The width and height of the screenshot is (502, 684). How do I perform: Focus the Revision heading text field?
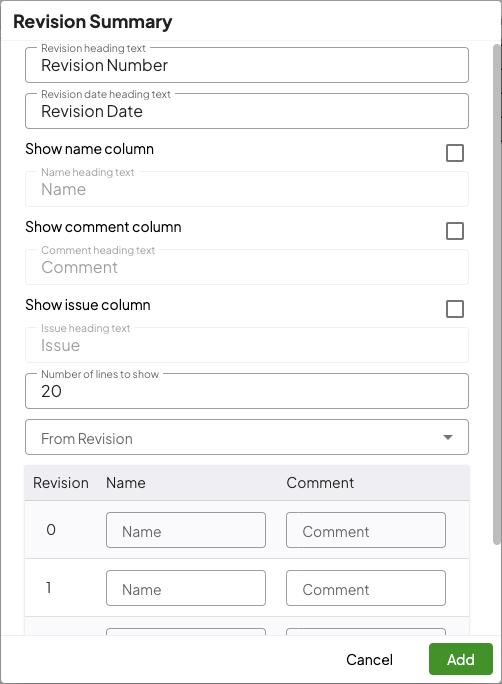tap(247, 65)
